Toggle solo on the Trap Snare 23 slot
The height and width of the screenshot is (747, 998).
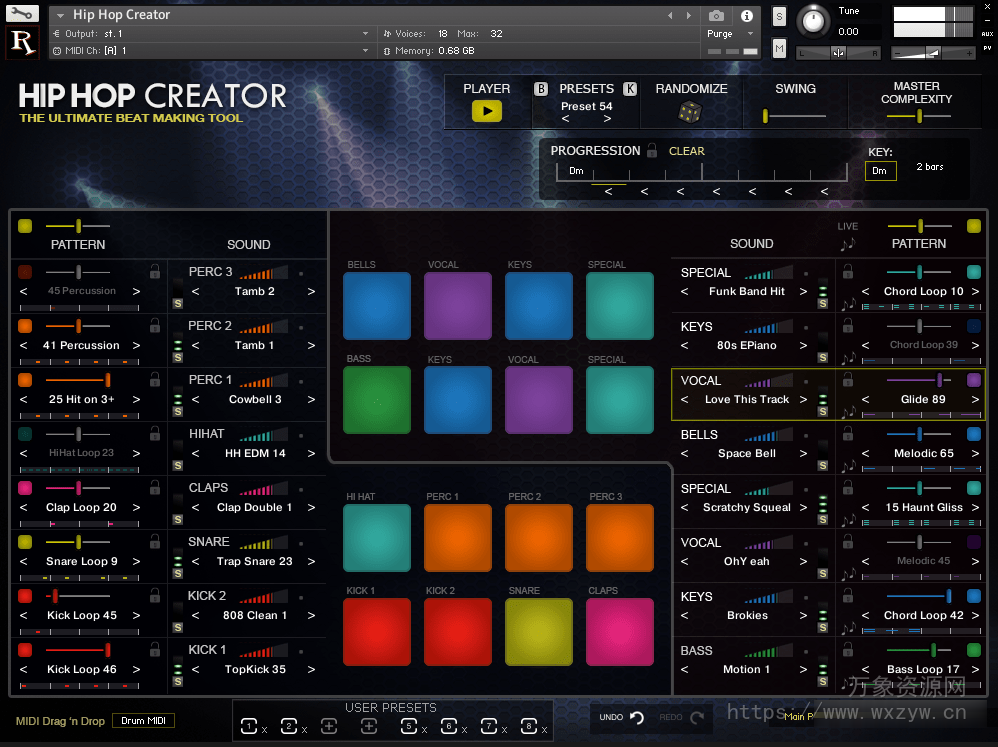(177, 573)
